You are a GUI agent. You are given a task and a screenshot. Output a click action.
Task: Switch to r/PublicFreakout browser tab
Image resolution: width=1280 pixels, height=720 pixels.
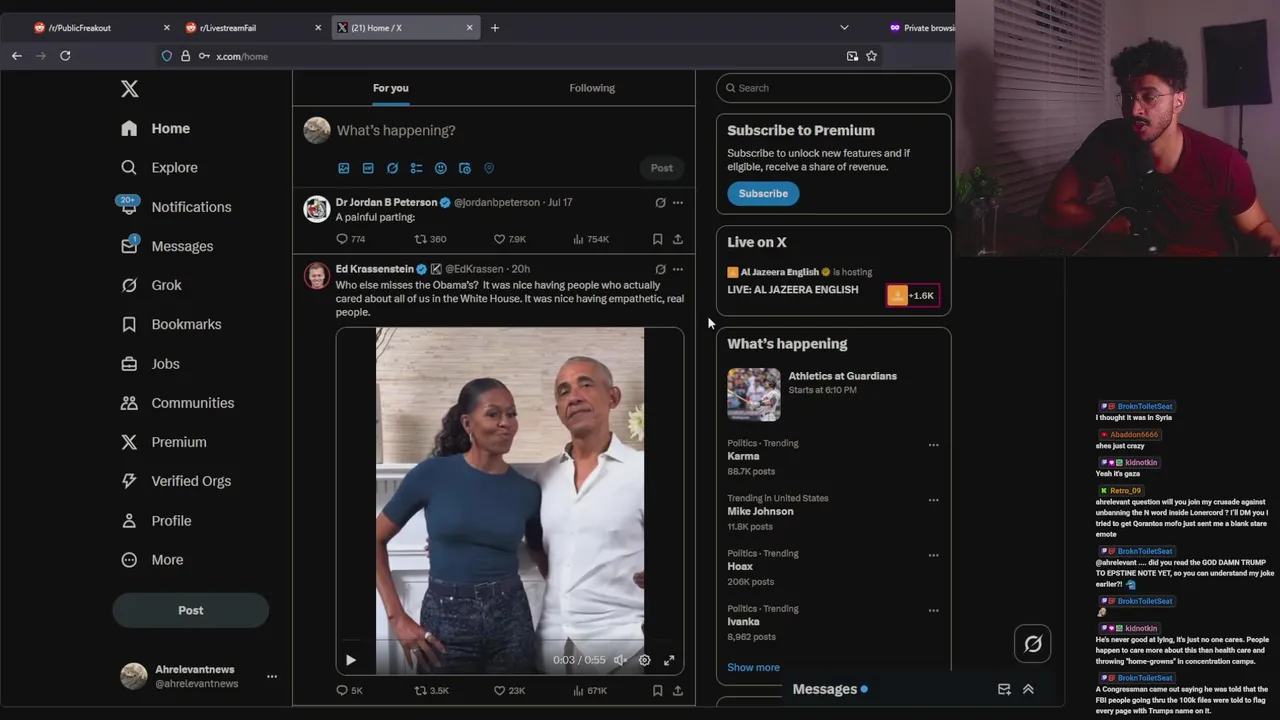click(x=100, y=28)
